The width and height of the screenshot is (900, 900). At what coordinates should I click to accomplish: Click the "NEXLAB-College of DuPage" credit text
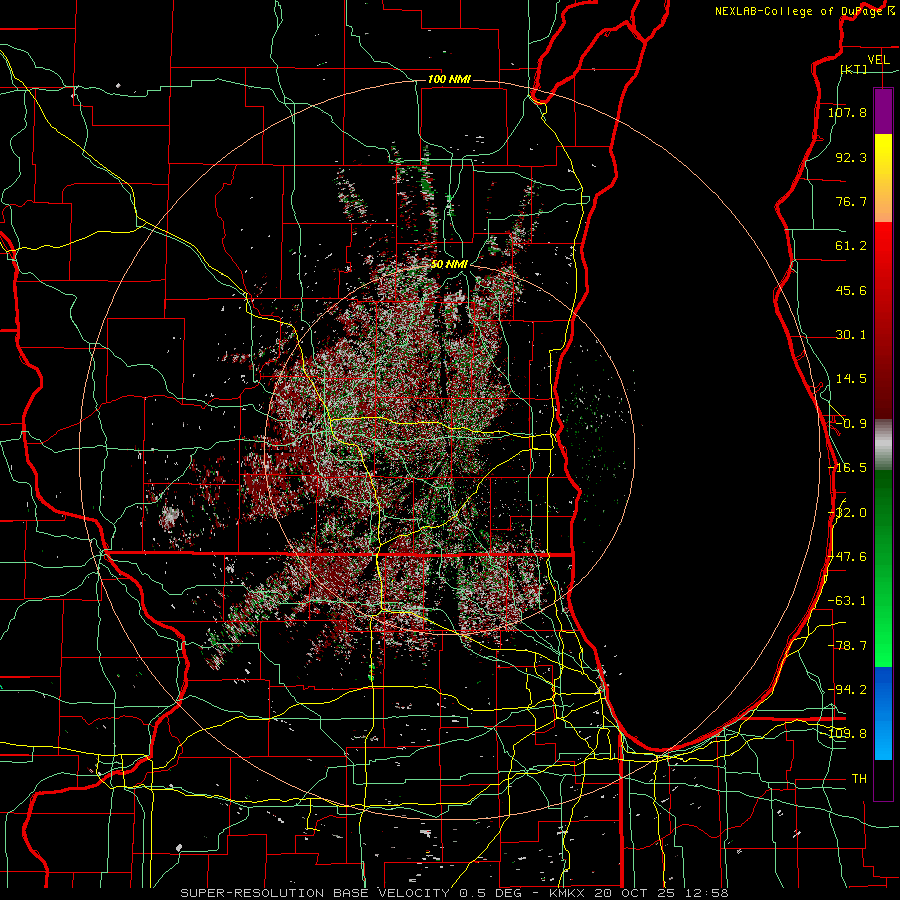pos(800,11)
